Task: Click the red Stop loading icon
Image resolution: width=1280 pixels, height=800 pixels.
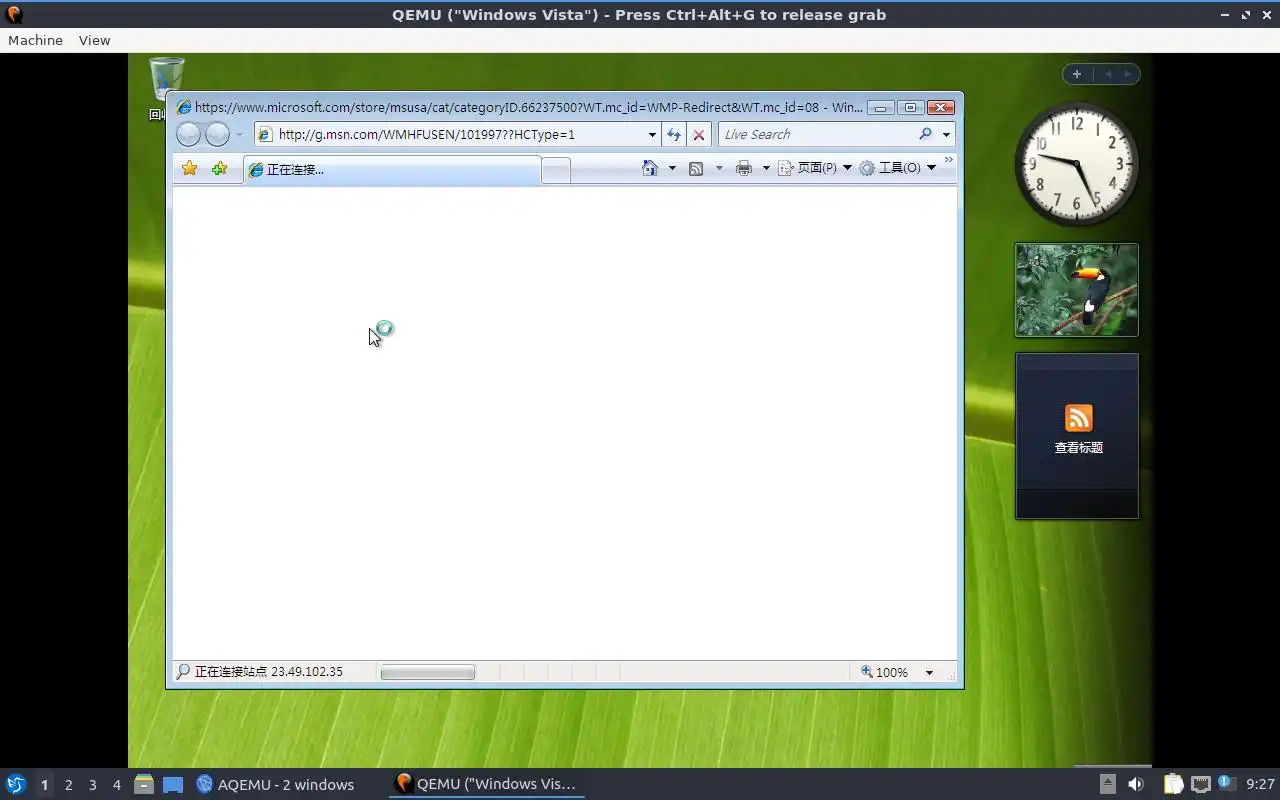Action: (699, 134)
